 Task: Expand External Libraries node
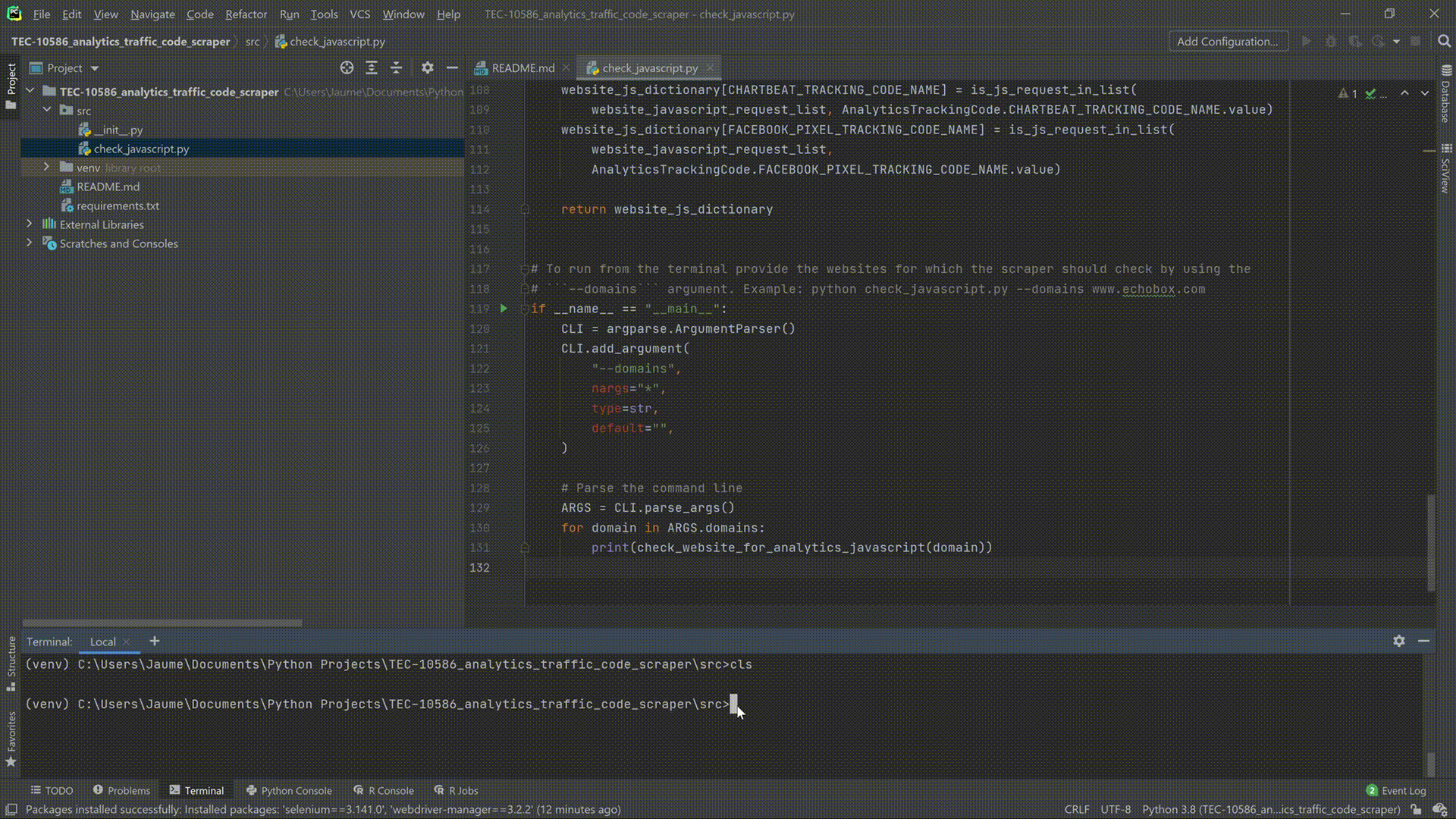click(x=30, y=224)
